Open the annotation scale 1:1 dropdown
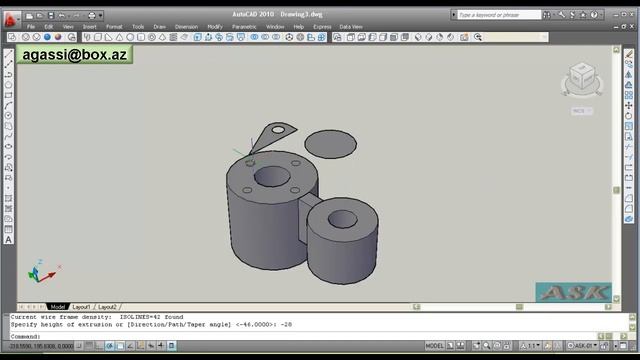 coord(530,346)
